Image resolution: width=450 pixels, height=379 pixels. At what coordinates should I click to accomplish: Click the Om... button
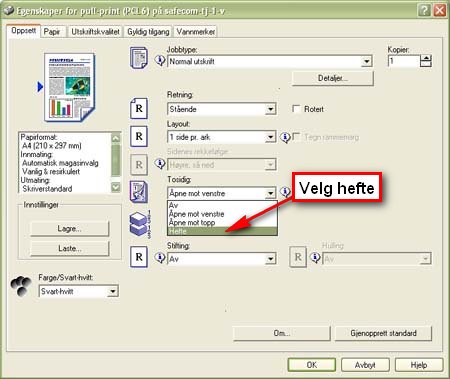click(282, 333)
